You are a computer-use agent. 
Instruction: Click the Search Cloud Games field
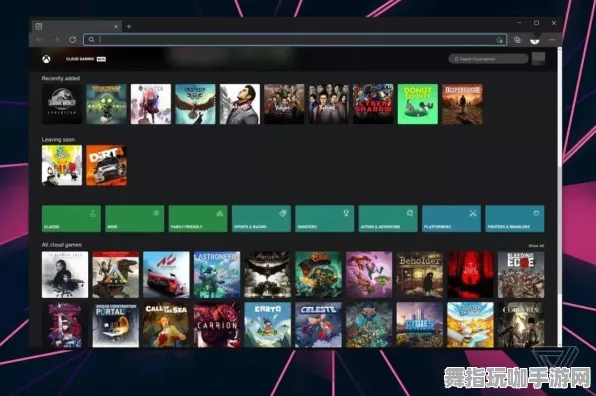click(x=488, y=59)
